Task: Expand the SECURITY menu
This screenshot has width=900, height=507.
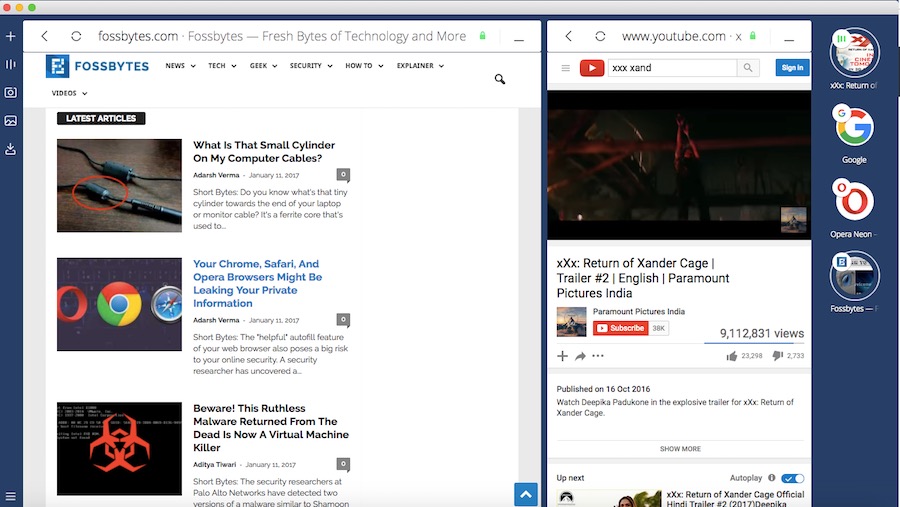Action: 311,66
